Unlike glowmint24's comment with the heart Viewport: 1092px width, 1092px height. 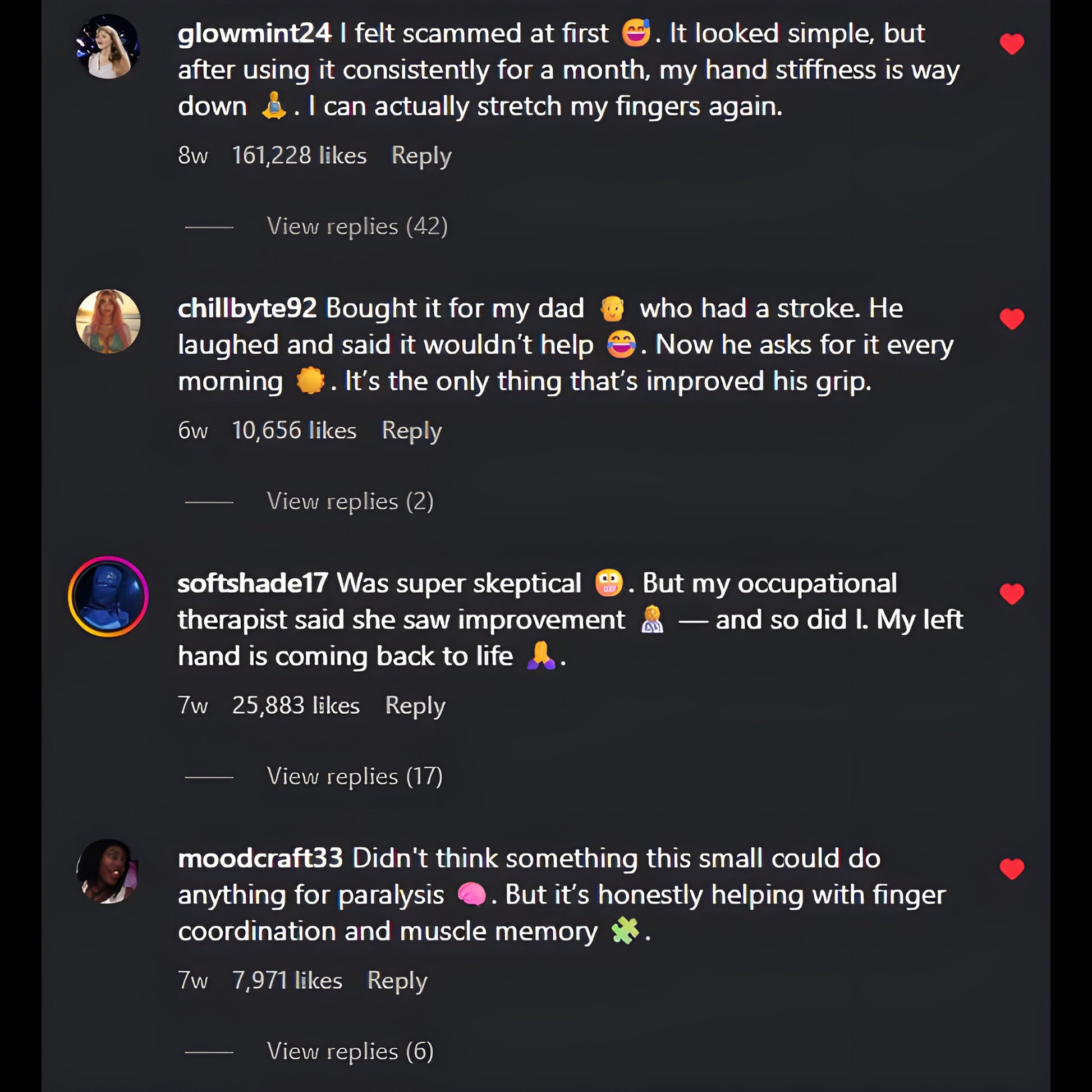tap(1011, 44)
